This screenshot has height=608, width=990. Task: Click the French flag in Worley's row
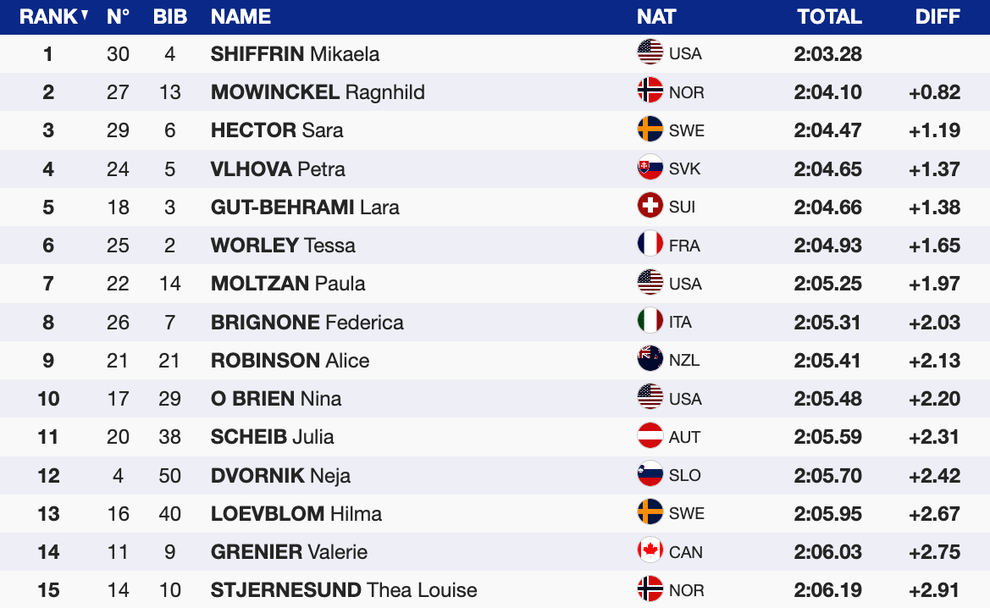coord(650,244)
